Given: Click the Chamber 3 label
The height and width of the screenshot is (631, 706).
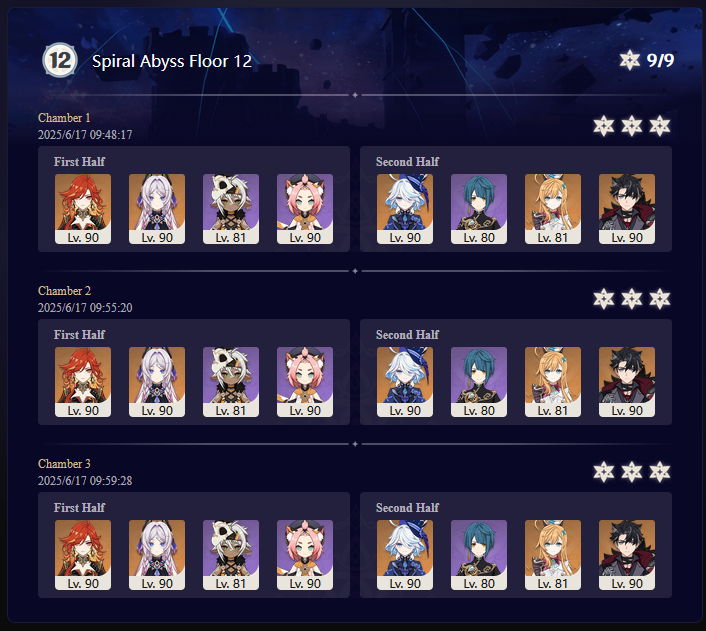Looking at the screenshot, I should pyautogui.click(x=64, y=463).
